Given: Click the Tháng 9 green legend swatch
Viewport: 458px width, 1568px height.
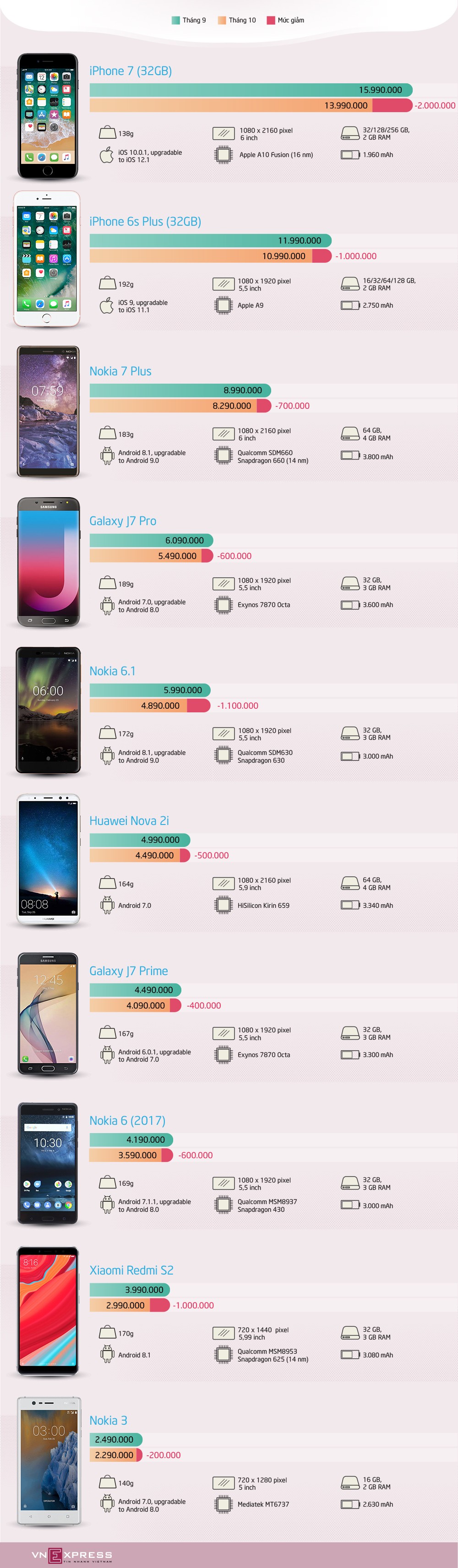Looking at the screenshot, I should tap(175, 20).
